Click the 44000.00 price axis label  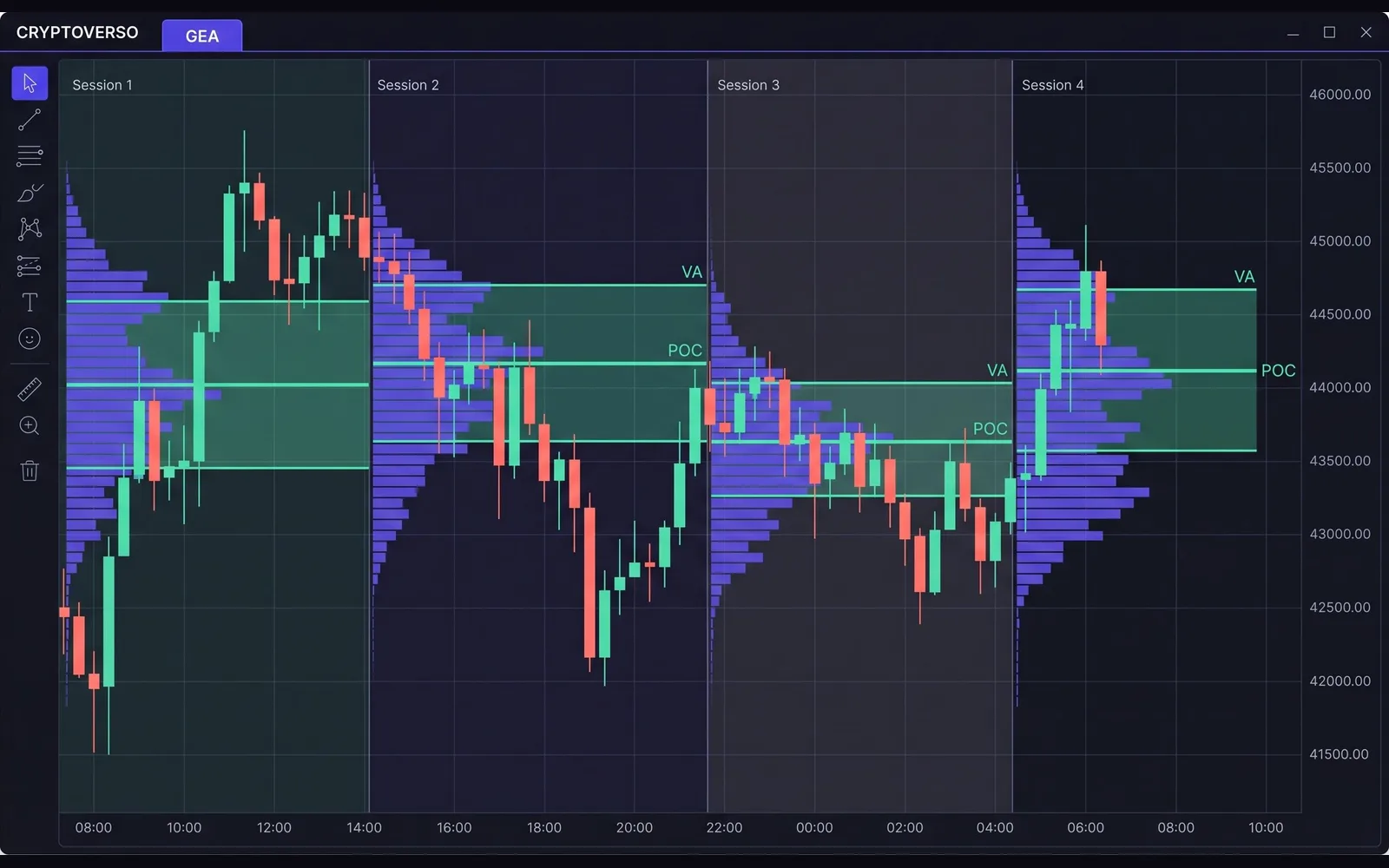click(x=1340, y=387)
